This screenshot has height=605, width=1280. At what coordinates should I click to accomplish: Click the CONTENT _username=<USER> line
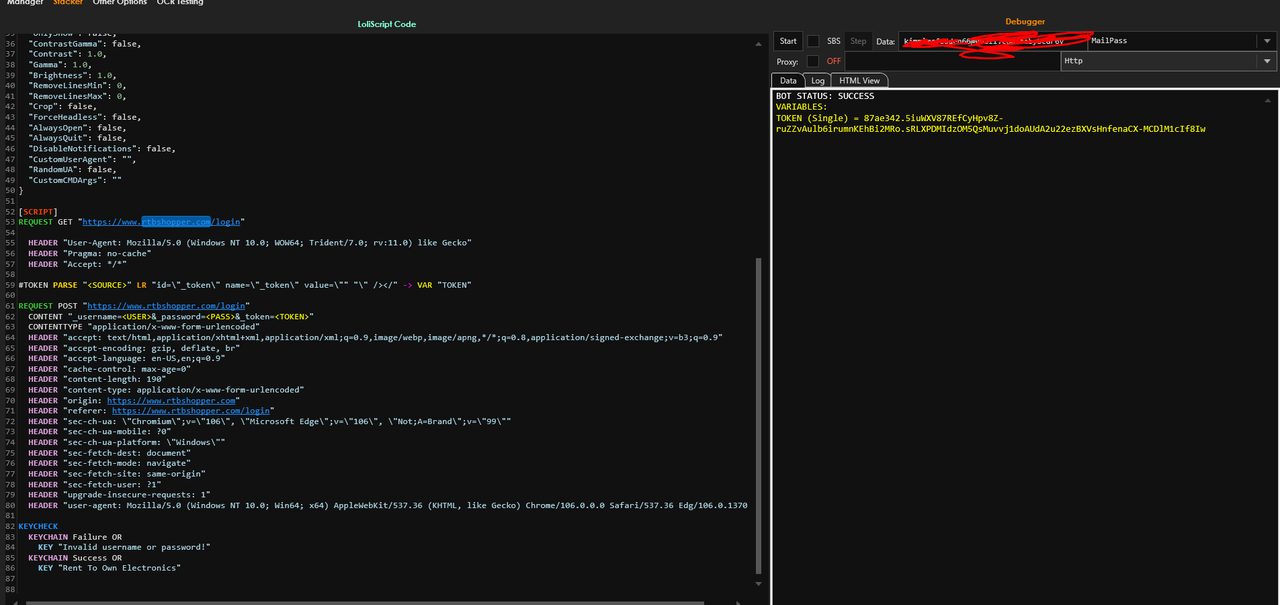click(x=171, y=316)
